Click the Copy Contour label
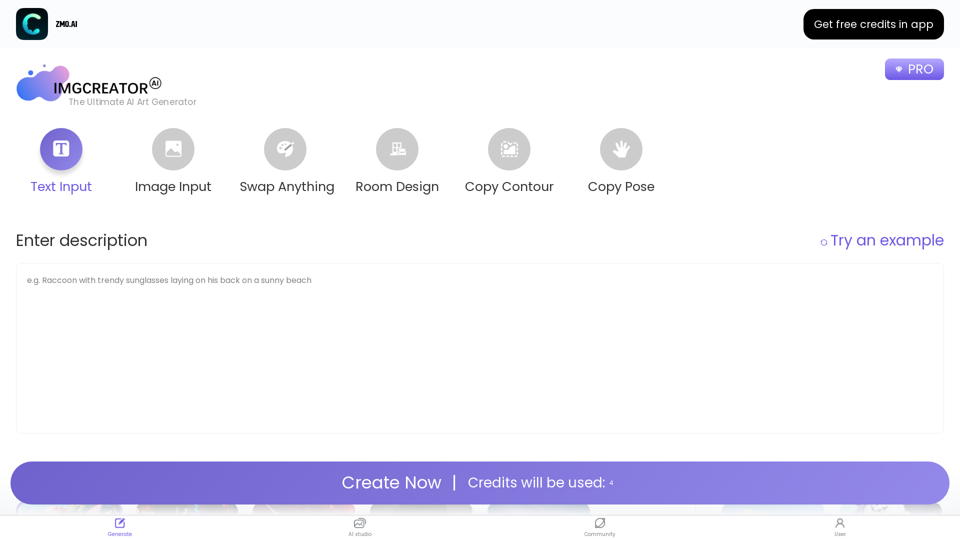Image resolution: width=960 pixels, height=540 pixels. (x=509, y=187)
